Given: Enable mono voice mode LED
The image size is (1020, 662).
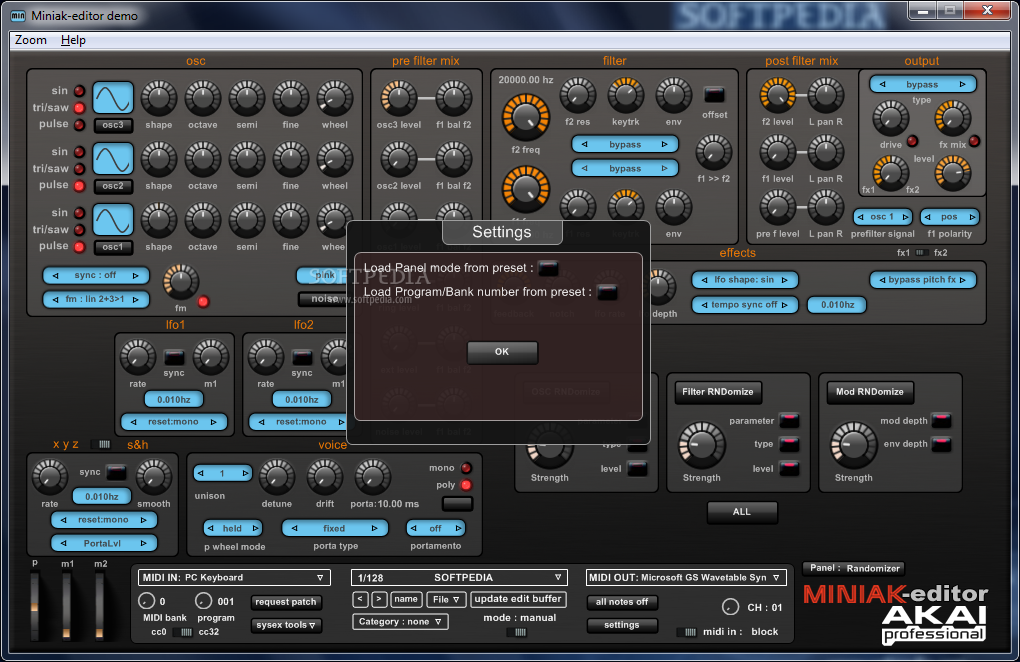Looking at the screenshot, I should tap(466, 468).
